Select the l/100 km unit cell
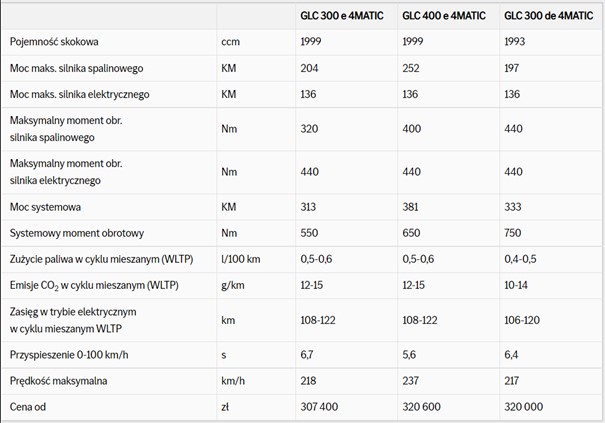This screenshot has width=605, height=423. point(242,260)
